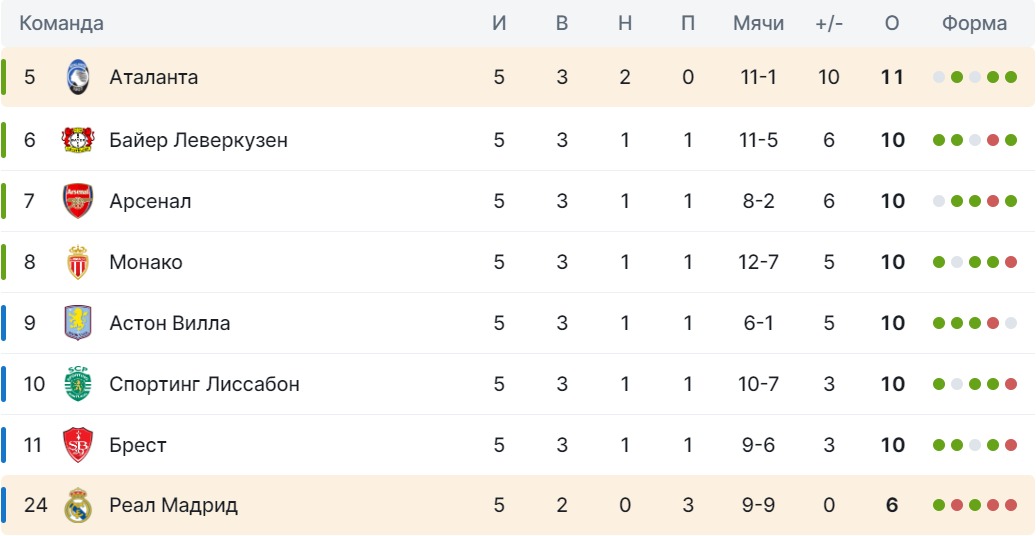Sort table by the О points header
The height and width of the screenshot is (536, 1036).
(x=892, y=23)
